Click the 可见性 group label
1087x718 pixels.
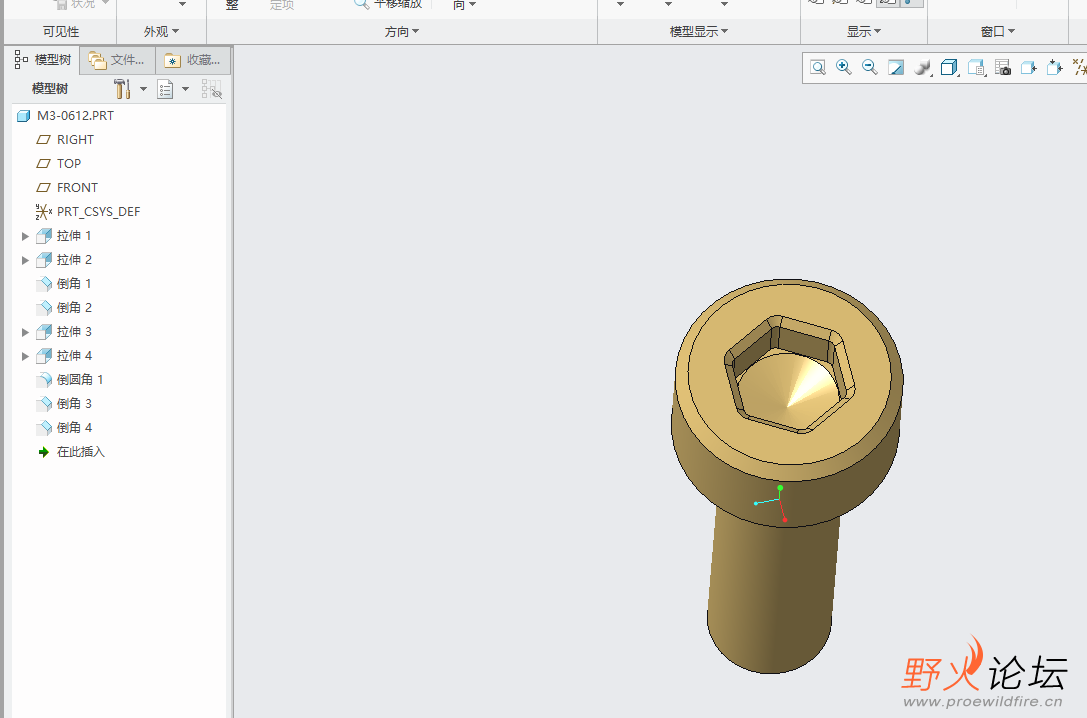click(x=61, y=31)
